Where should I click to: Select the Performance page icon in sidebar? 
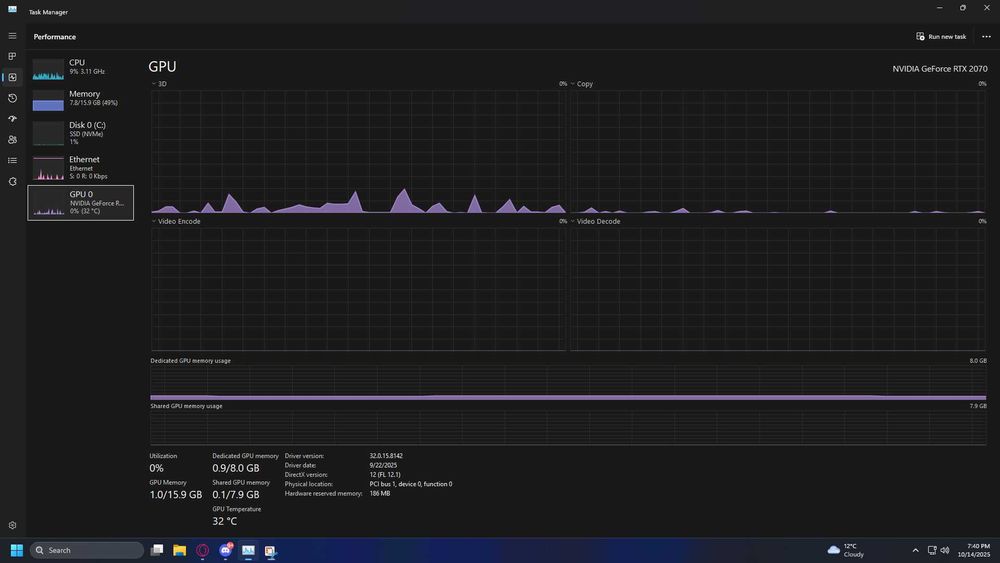pos(12,77)
